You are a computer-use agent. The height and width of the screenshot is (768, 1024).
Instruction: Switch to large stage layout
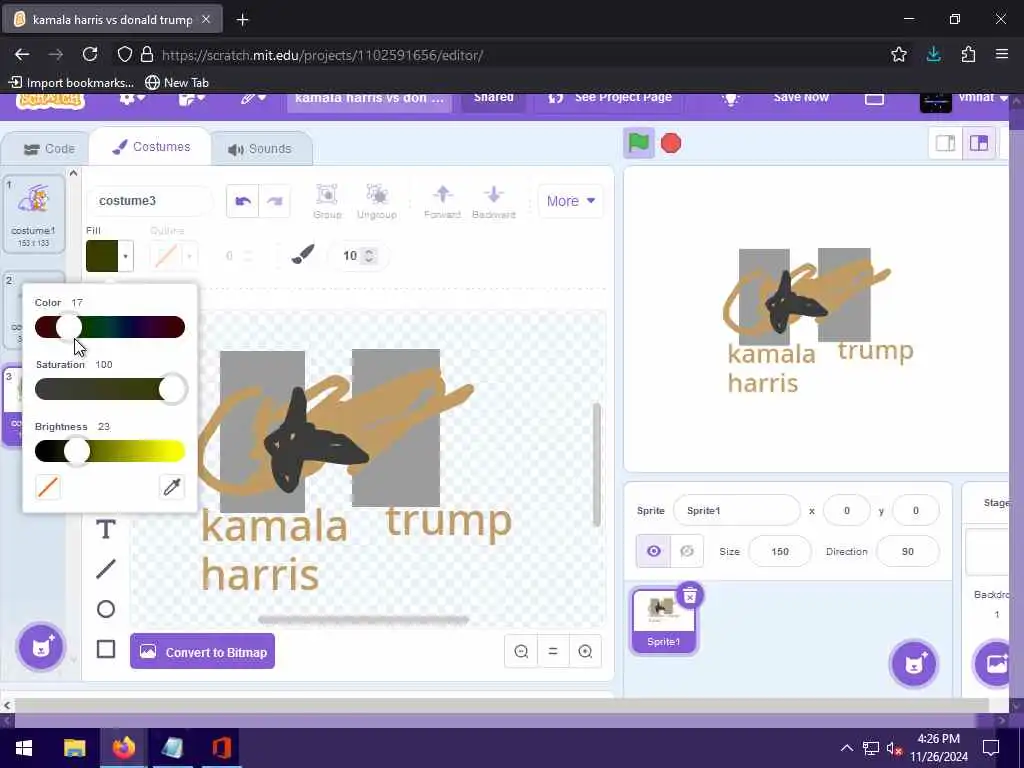pyautogui.click(x=979, y=143)
